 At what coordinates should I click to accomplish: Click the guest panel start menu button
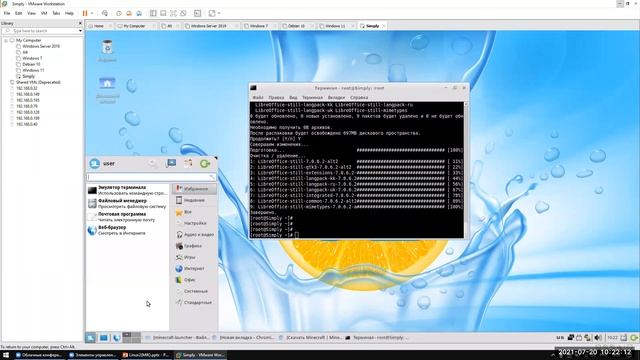91,338
